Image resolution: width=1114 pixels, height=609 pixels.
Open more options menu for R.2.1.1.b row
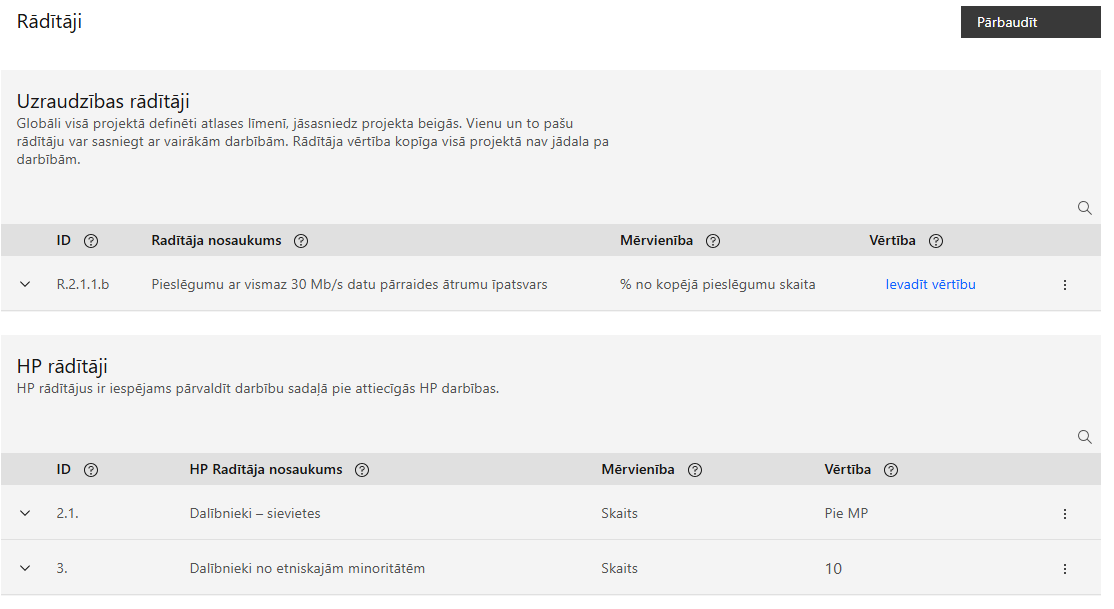pos(1064,285)
